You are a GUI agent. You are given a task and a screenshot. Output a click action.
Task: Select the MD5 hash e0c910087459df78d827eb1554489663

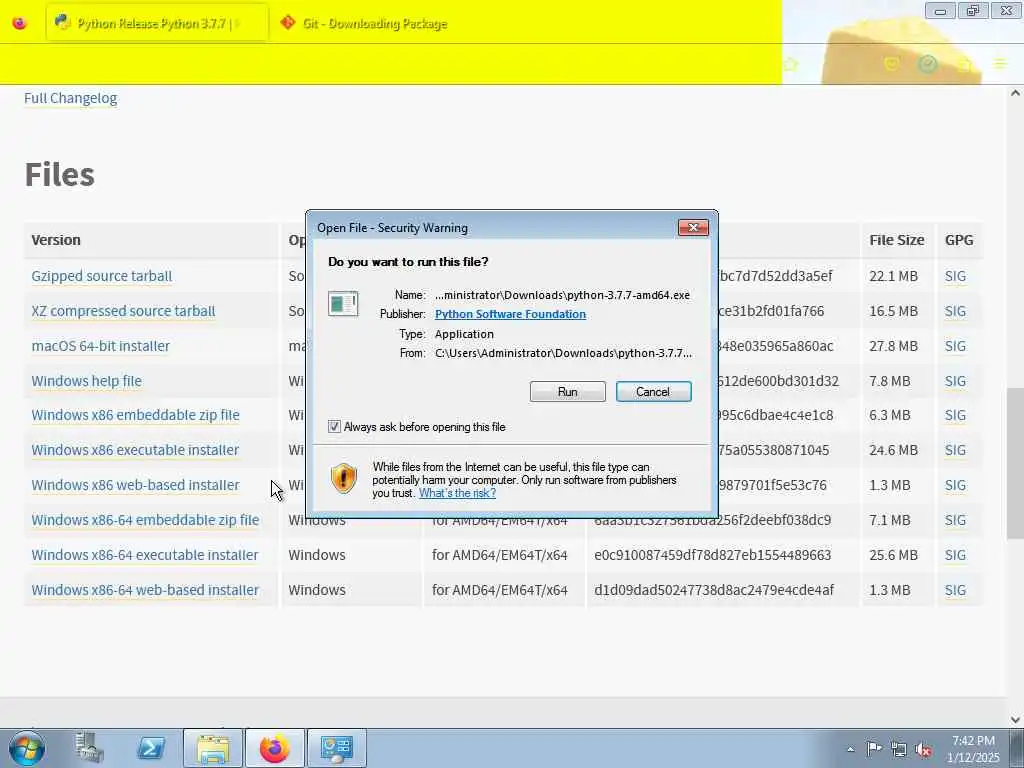(x=712, y=554)
